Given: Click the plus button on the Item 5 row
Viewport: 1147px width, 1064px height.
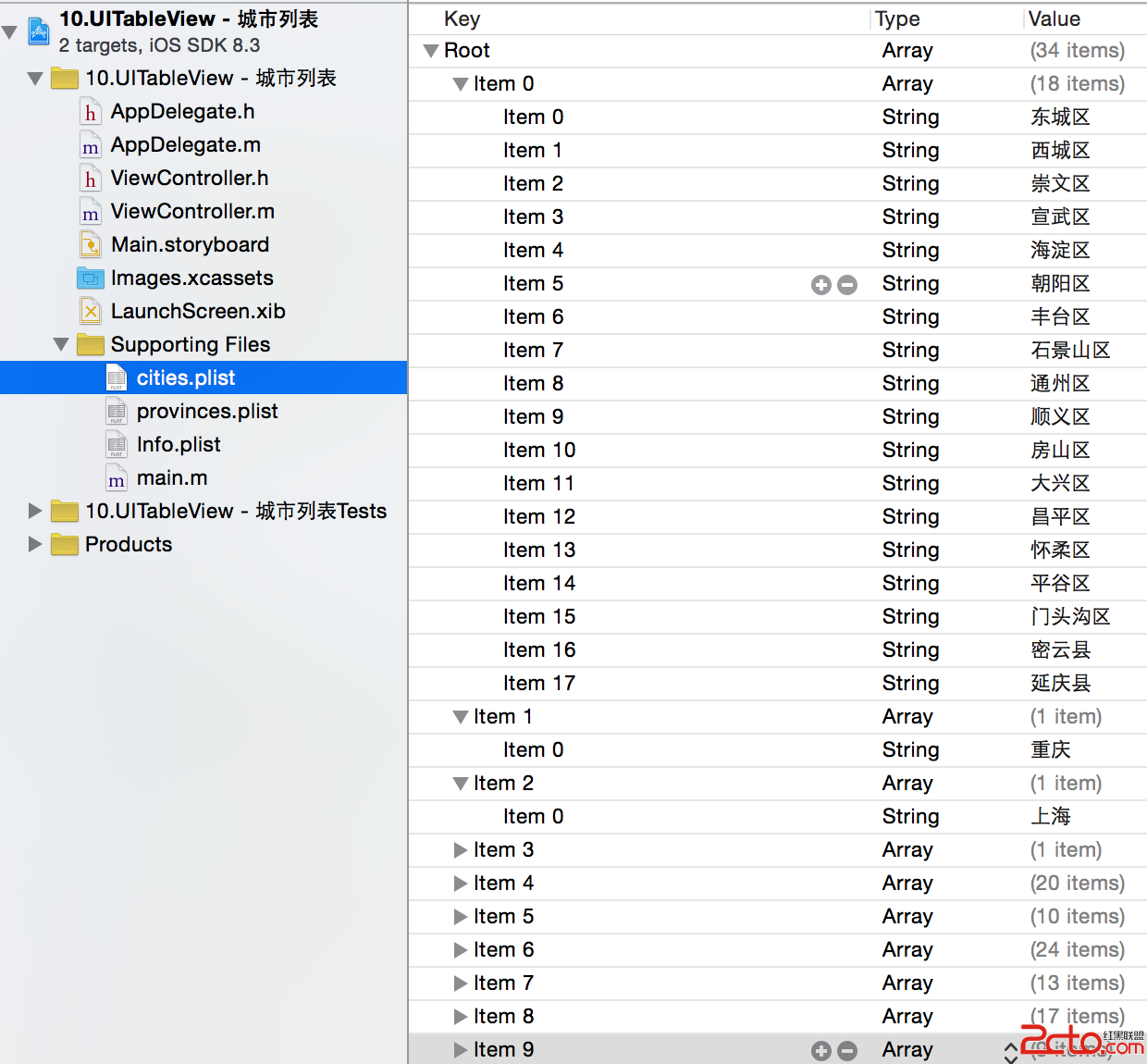Looking at the screenshot, I should click(x=821, y=285).
